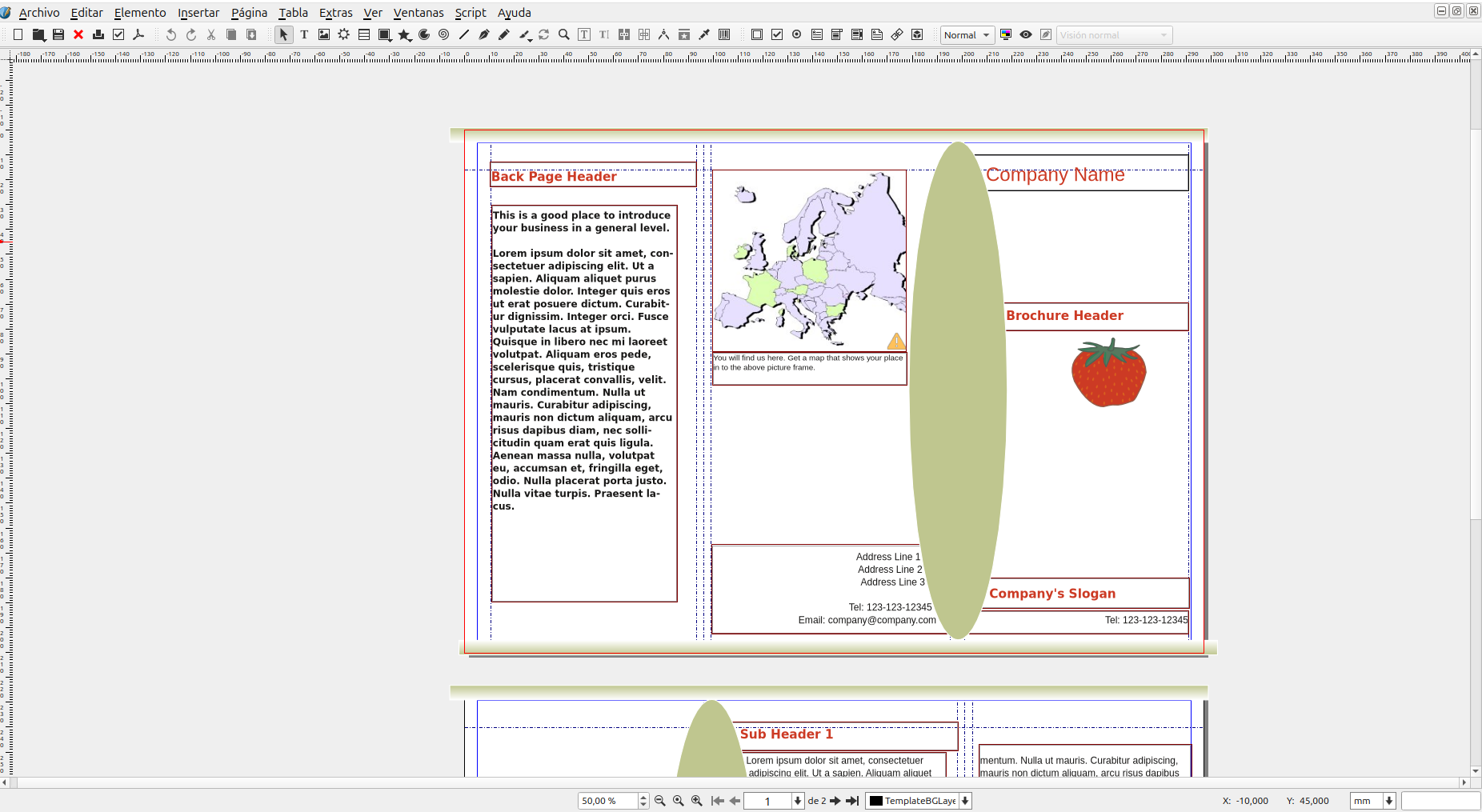
Task: Select the Arc tool
Action: (x=424, y=34)
